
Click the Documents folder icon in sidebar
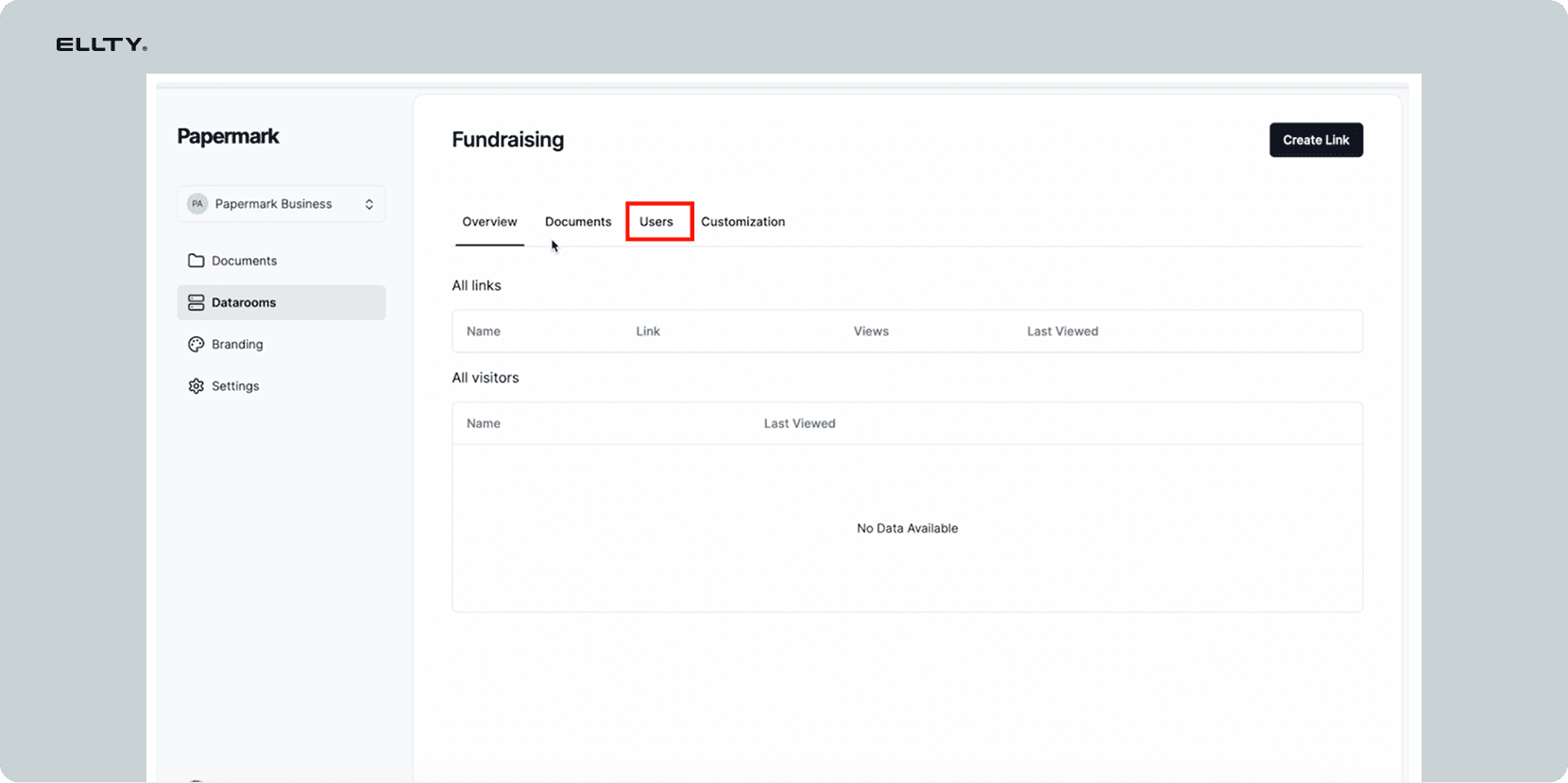coord(196,261)
